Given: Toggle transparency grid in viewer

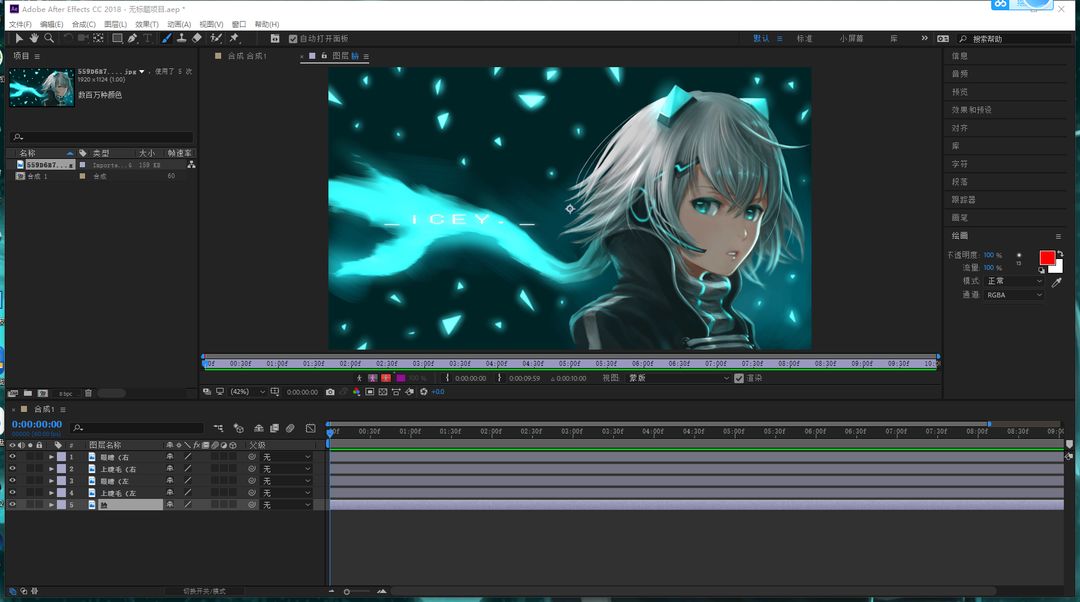Looking at the screenshot, I should 383,392.
